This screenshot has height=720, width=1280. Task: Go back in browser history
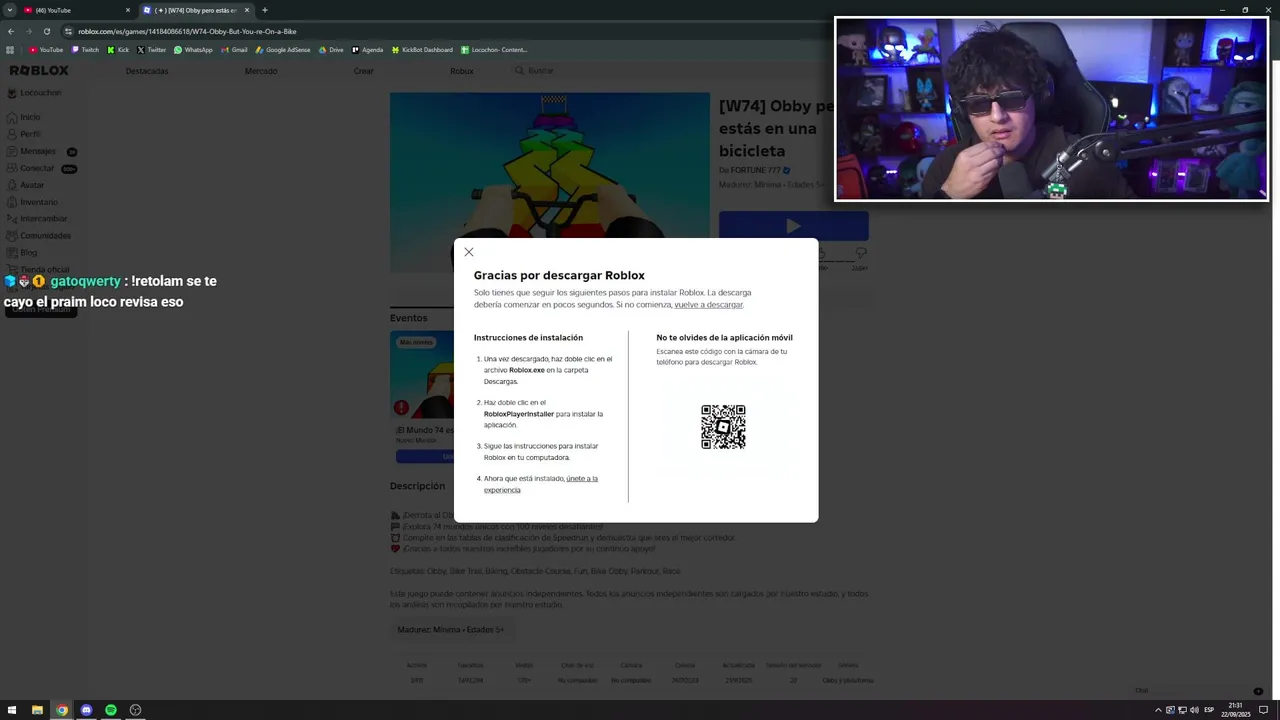(10, 31)
